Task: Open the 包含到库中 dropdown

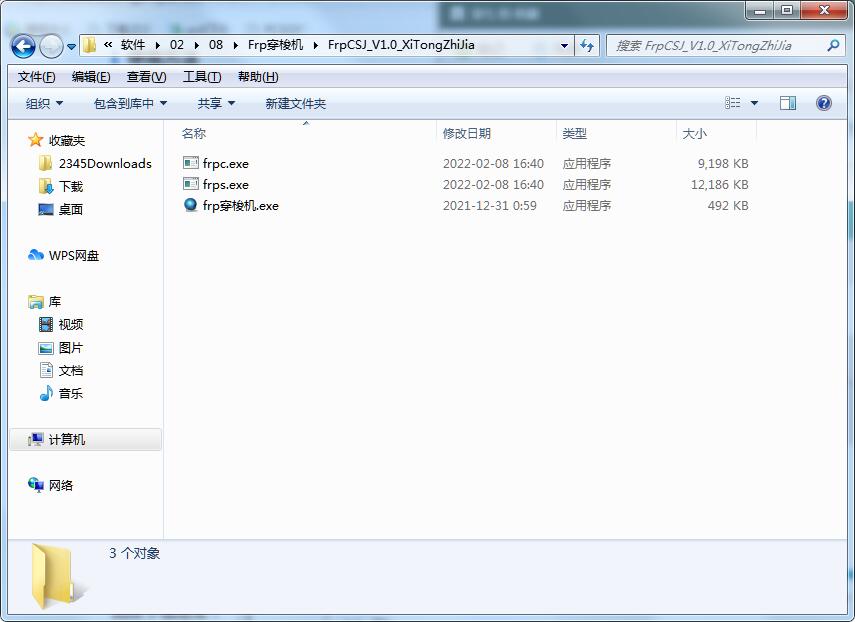Action: [x=130, y=104]
